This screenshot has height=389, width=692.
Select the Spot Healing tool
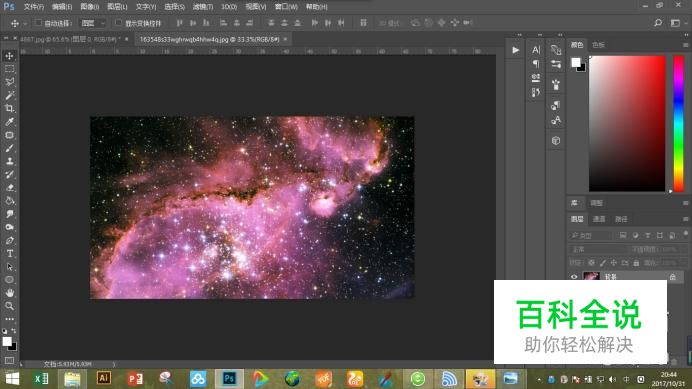pos(9,135)
